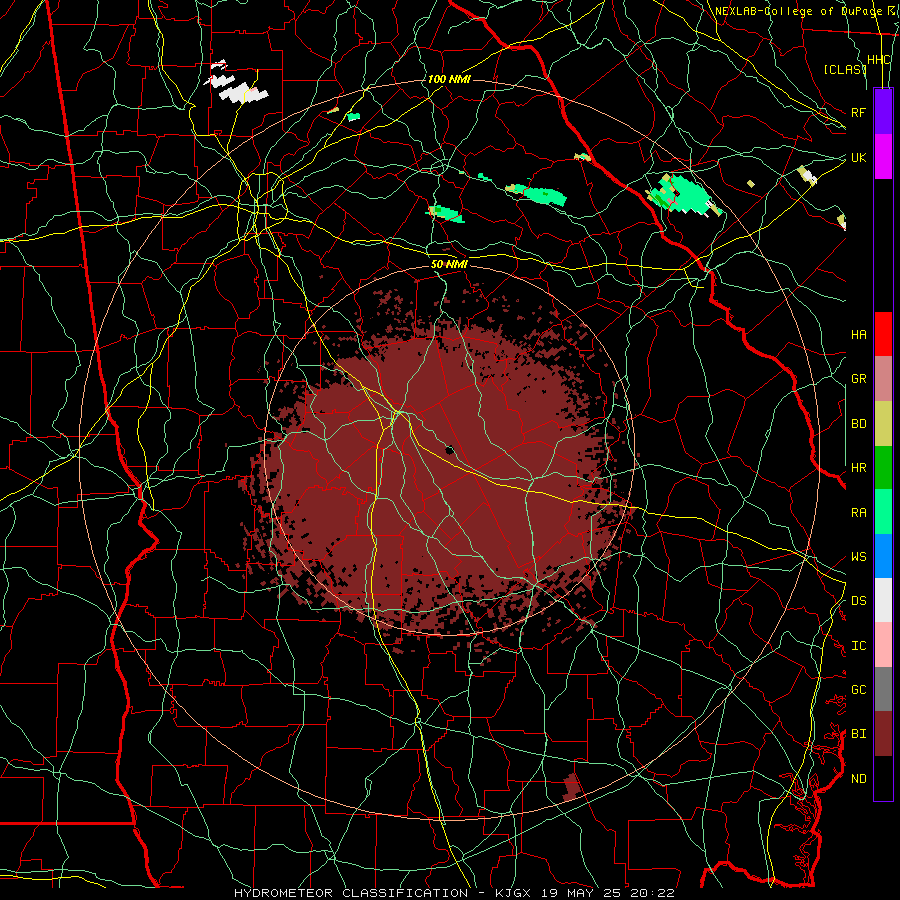Click the BI legend label

click(858, 734)
